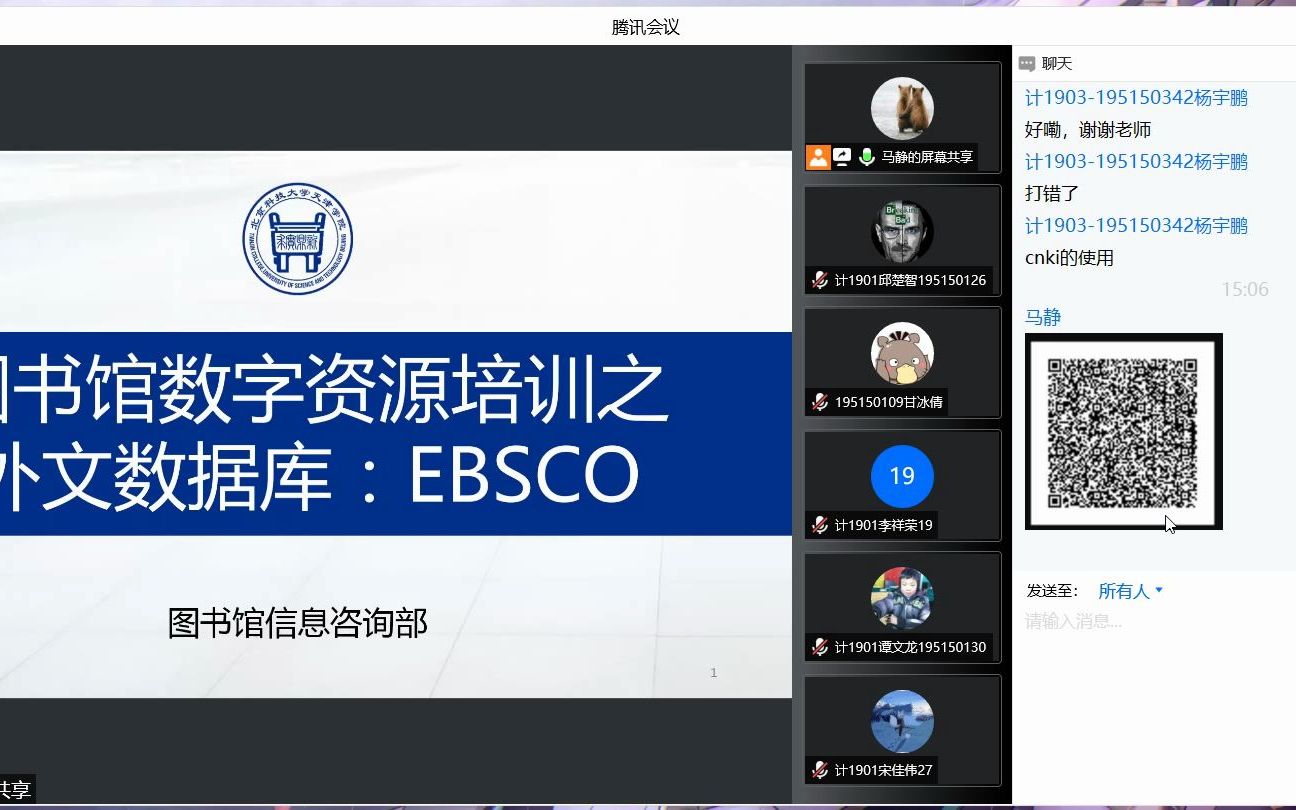This screenshot has height=810, width=1296.
Task: Click sender name above 好嘞，谢谢老师 message
Action: 1136,98
